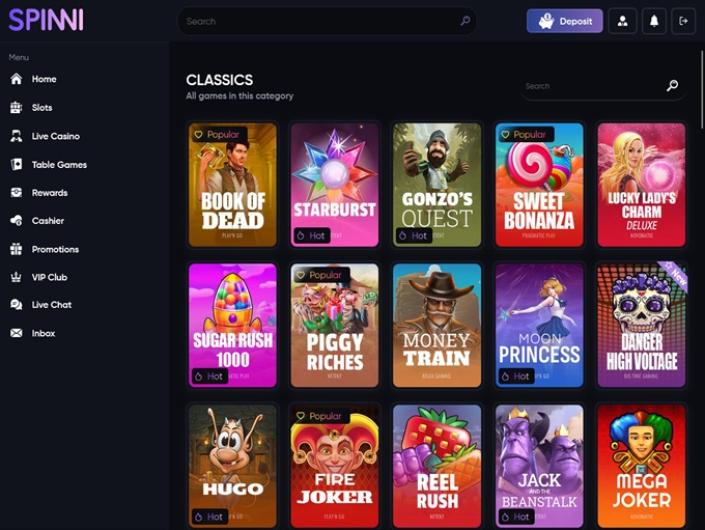The width and height of the screenshot is (705, 530).
Task: Click the top search bar magnifier icon
Action: 465,21
